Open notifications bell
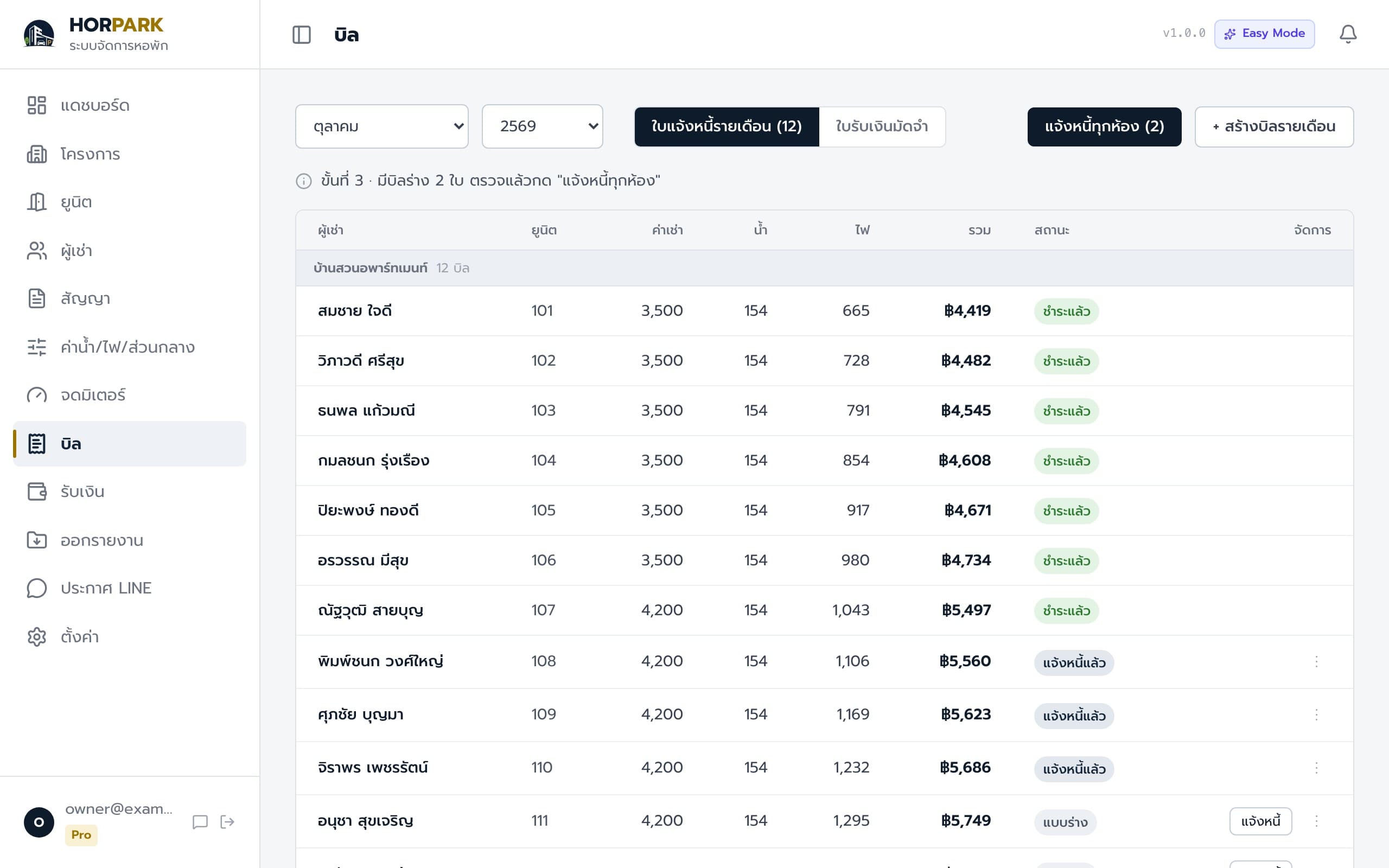The height and width of the screenshot is (868, 1389). (x=1348, y=34)
